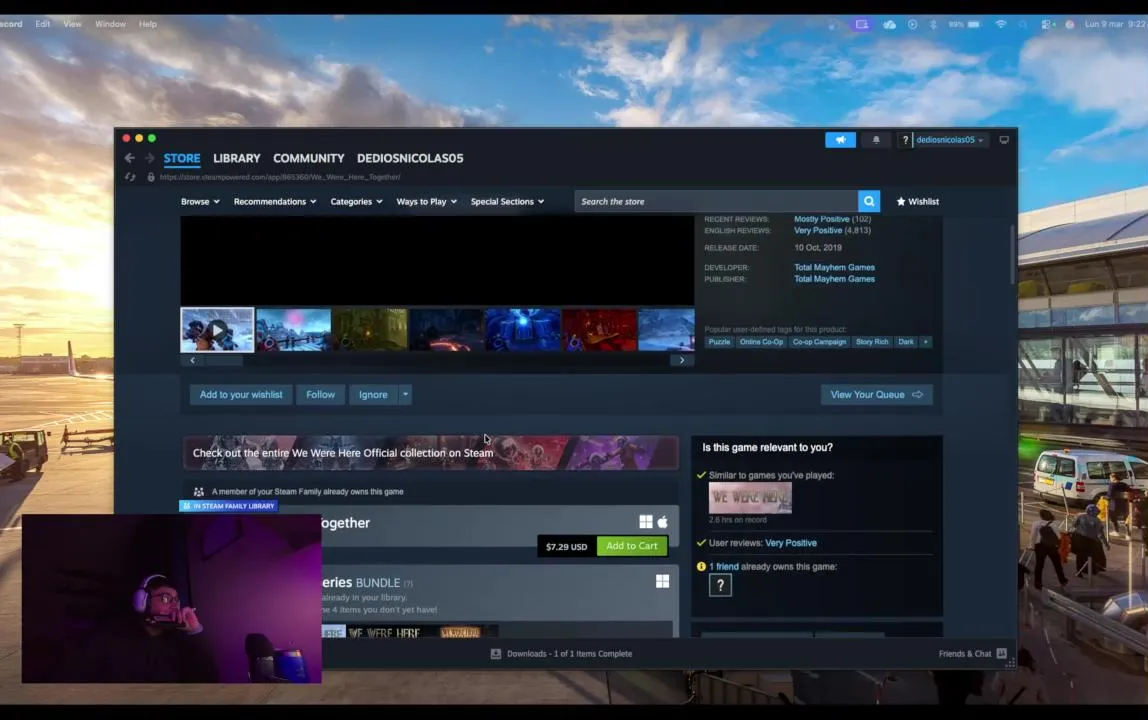
Task: Open the Wishlist button
Action: pyautogui.click(x=917, y=201)
